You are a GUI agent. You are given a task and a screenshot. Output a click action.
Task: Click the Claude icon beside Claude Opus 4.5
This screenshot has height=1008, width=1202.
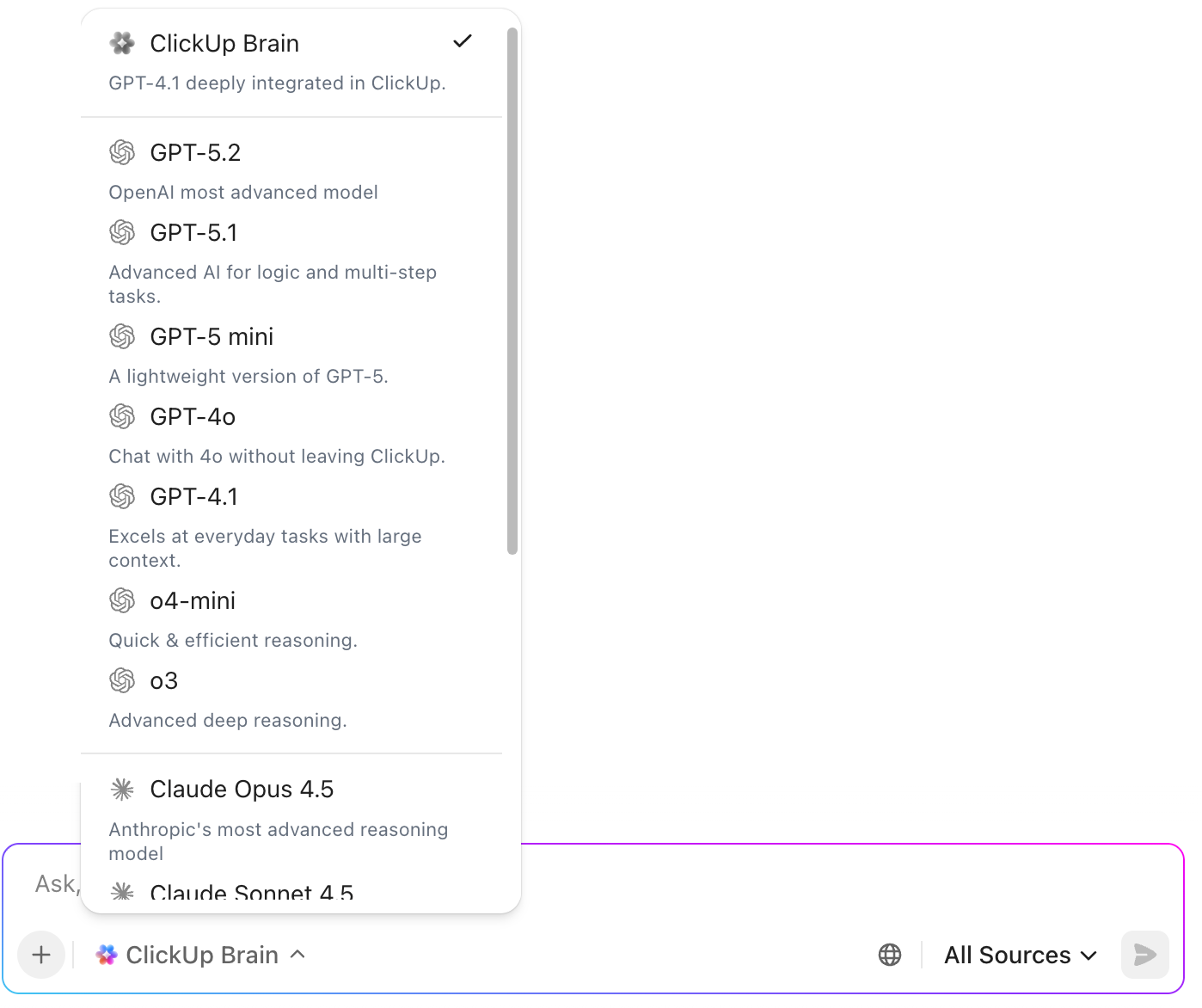(123, 789)
